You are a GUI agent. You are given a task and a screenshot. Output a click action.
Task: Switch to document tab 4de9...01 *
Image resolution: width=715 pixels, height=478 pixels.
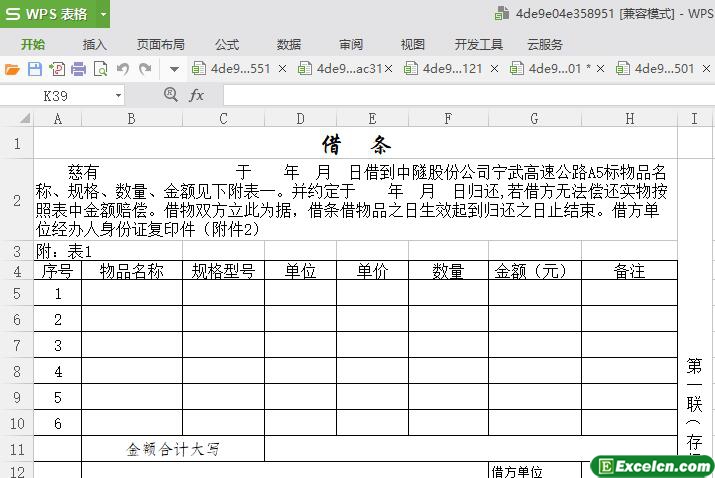coord(552,69)
